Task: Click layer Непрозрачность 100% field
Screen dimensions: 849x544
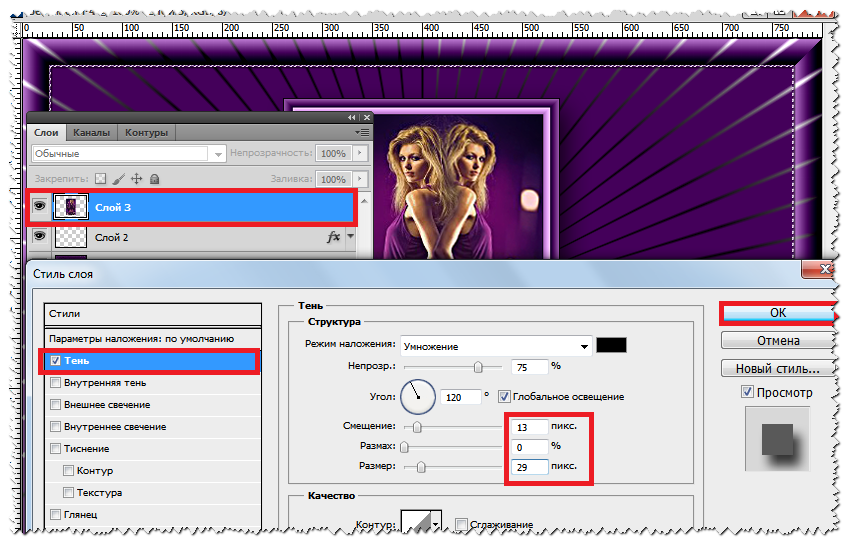Action: point(333,153)
